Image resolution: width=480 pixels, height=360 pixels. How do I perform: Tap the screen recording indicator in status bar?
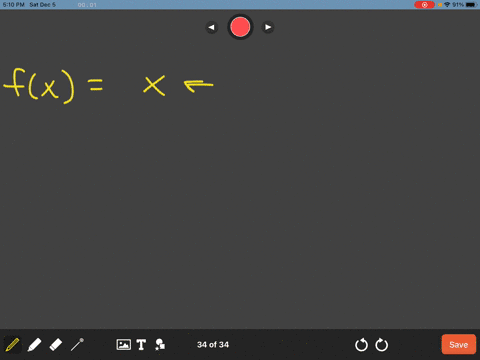coord(424,5)
